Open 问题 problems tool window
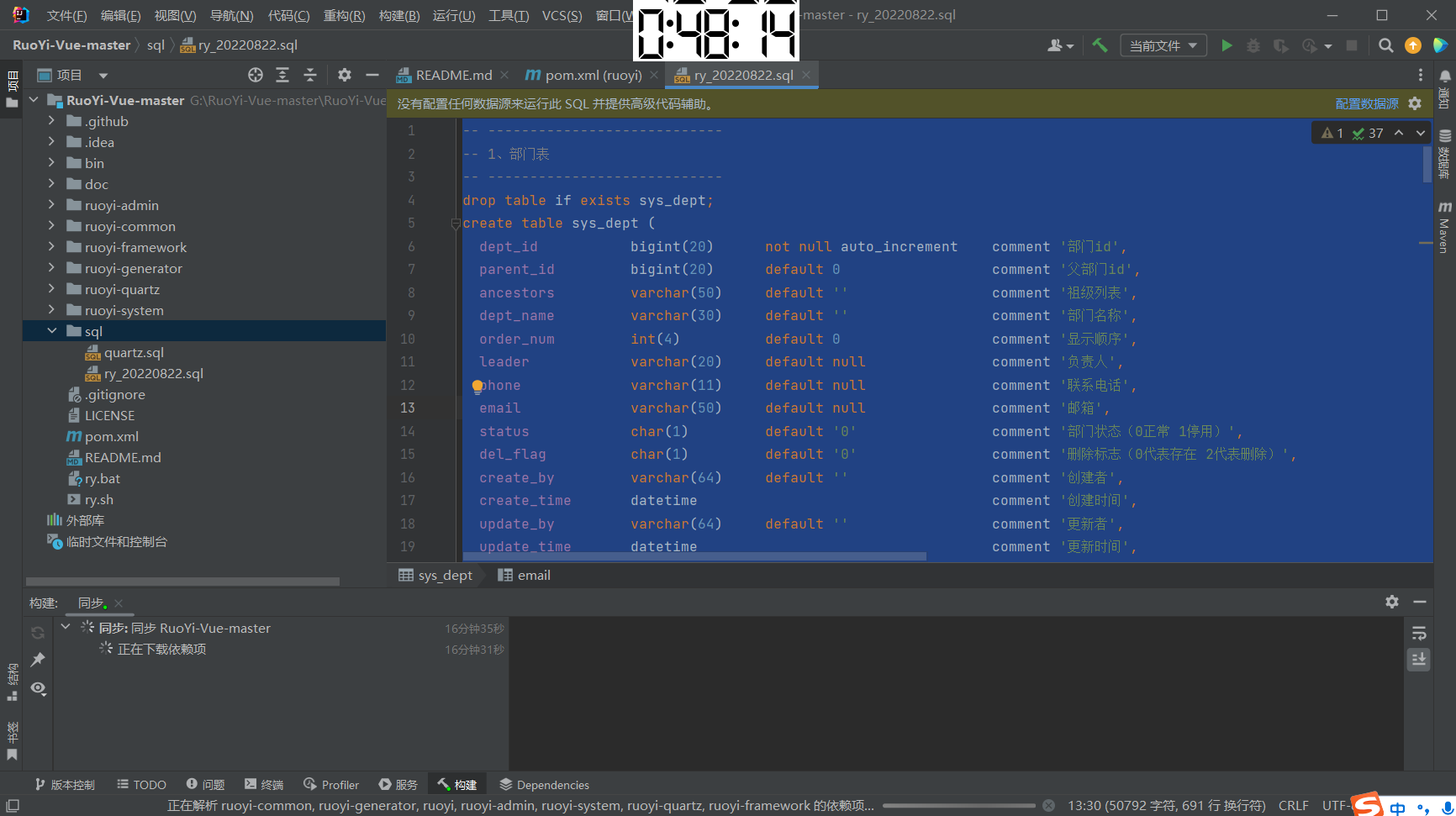Image resolution: width=1456 pixels, height=816 pixels. coord(206,784)
